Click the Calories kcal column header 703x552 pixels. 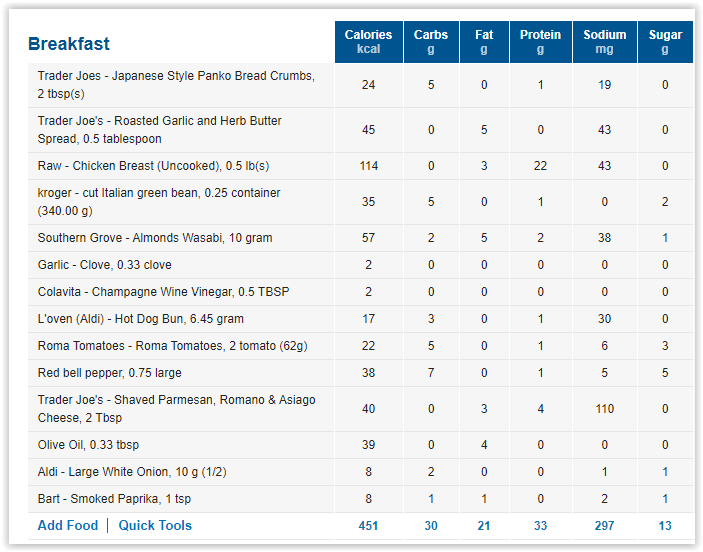[x=369, y=42]
